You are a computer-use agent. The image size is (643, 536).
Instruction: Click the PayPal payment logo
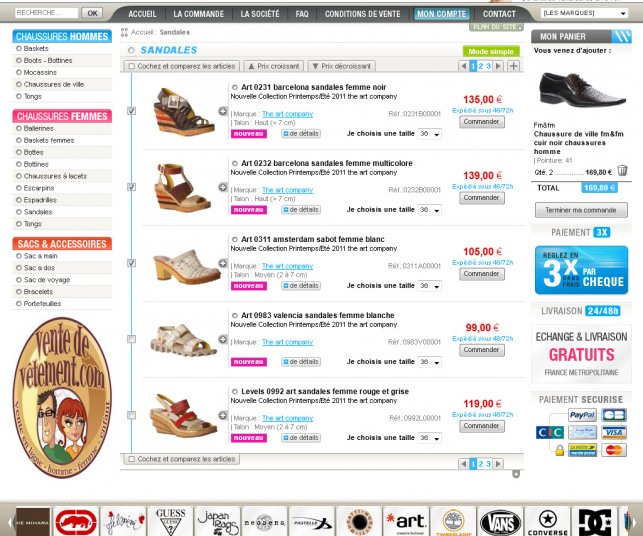582,415
